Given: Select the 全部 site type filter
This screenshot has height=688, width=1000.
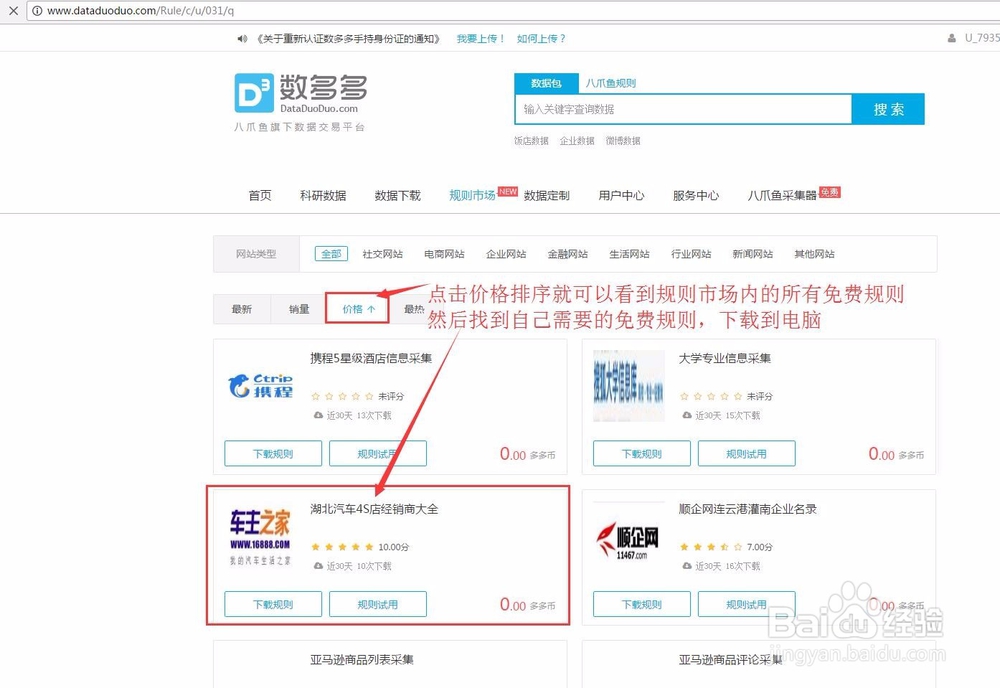Looking at the screenshot, I should tap(331, 254).
